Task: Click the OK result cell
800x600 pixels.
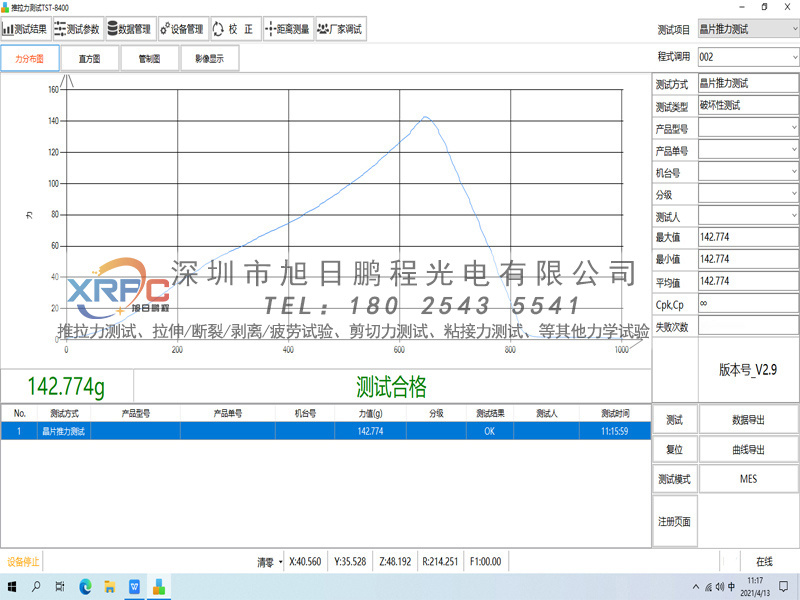Action: pos(490,431)
